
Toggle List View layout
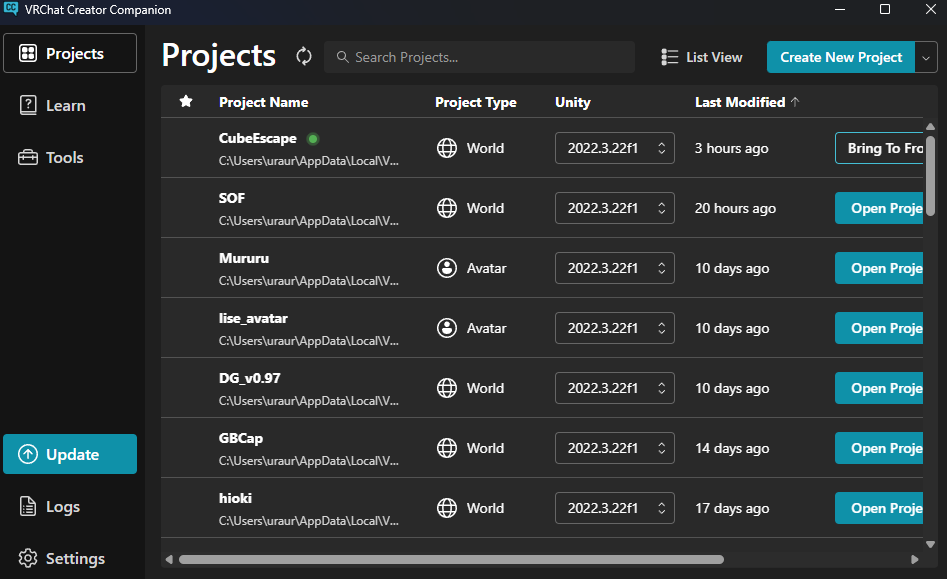click(x=702, y=57)
